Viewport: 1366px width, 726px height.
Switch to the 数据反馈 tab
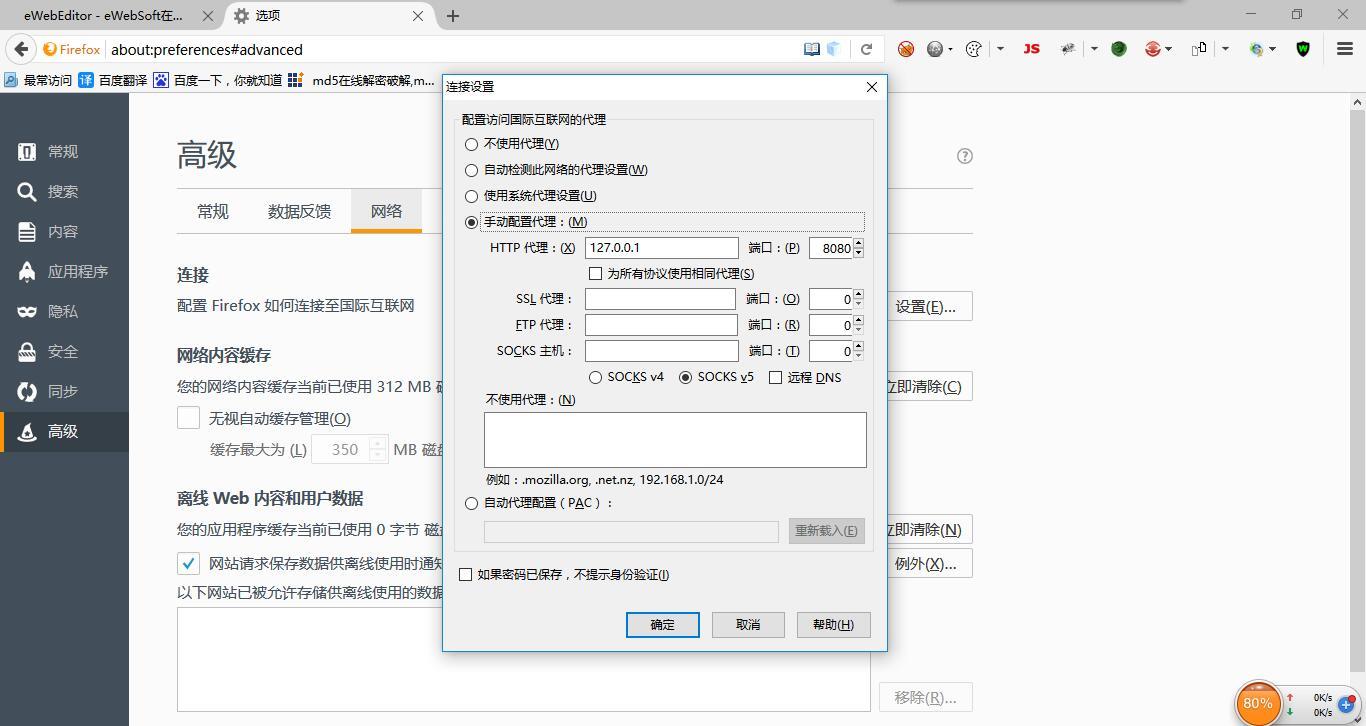pyautogui.click(x=299, y=211)
